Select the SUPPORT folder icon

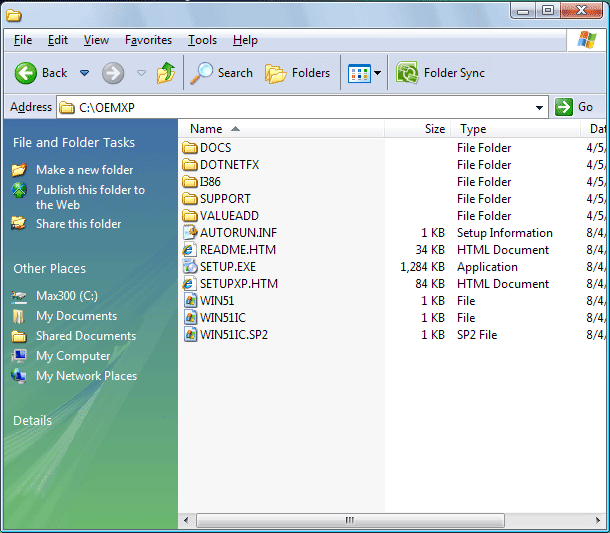click(190, 199)
